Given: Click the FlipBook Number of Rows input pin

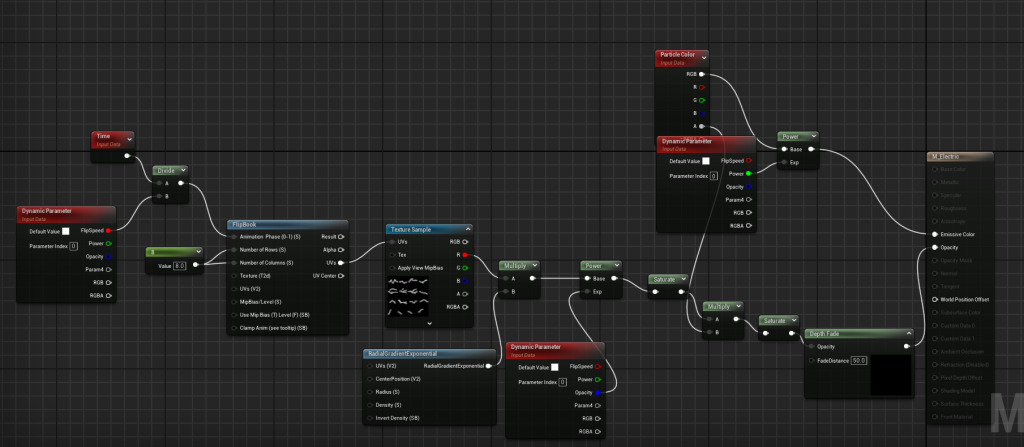Looking at the screenshot, I should pos(233,250).
